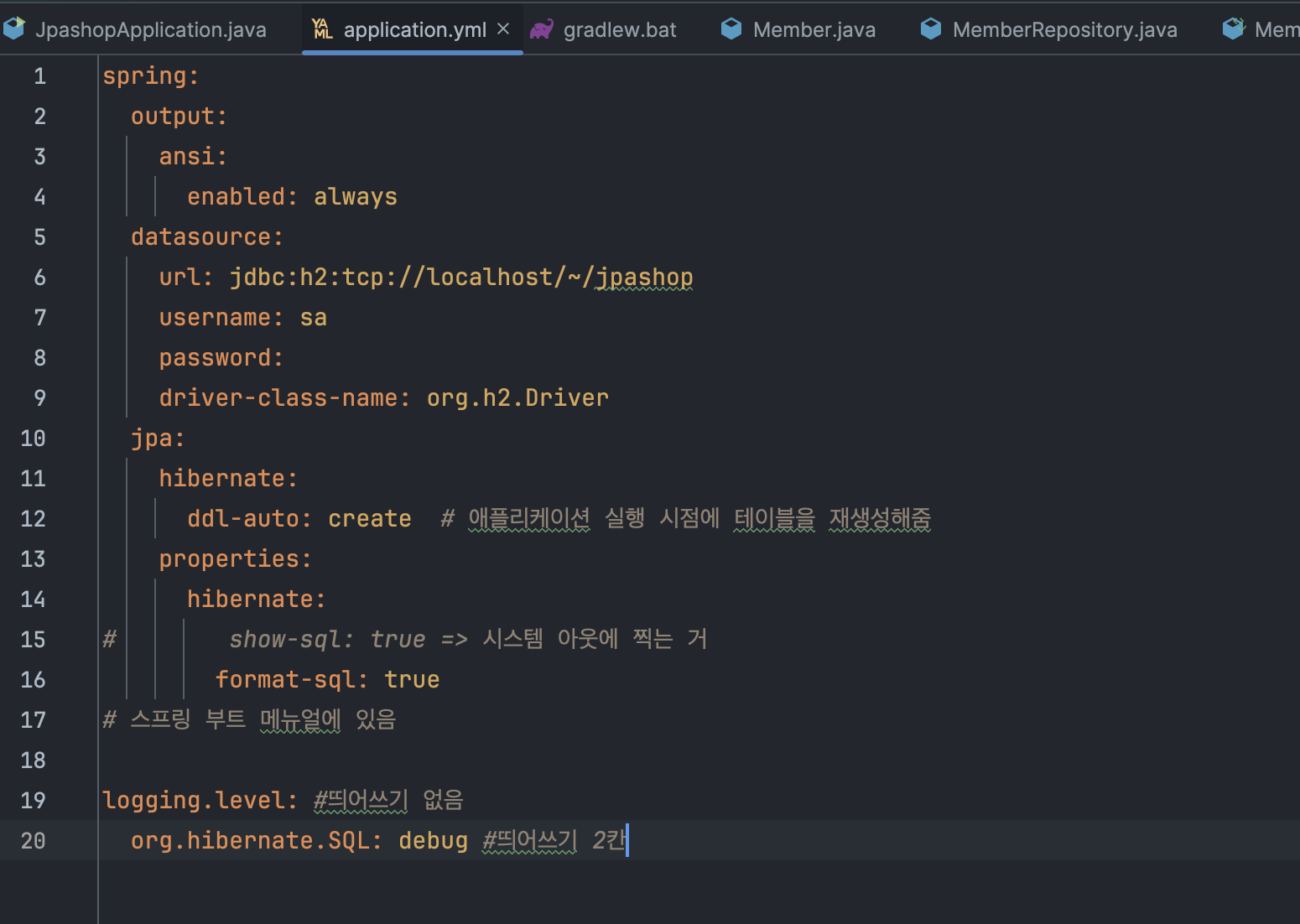Select the application.yml tab
The image size is (1300, 924).
[x=414, y=29]
